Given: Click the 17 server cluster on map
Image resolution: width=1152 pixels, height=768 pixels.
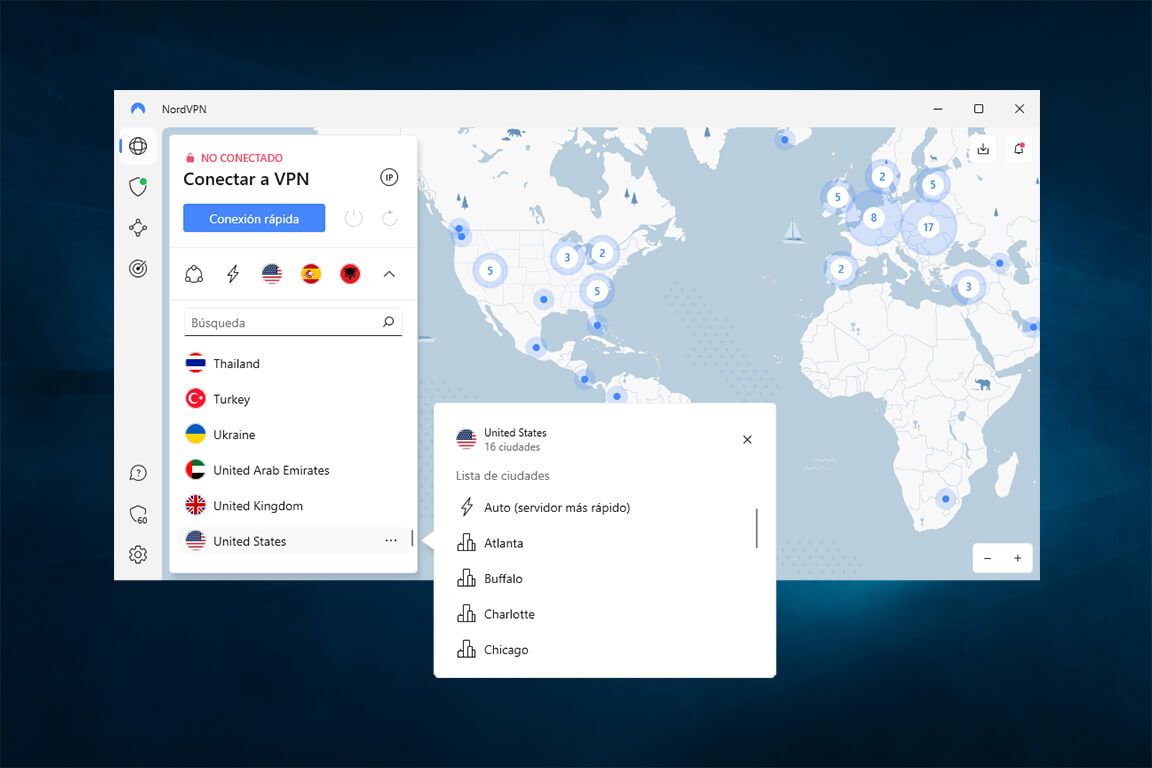Looking at the screenshot, I should pos(929,227).
